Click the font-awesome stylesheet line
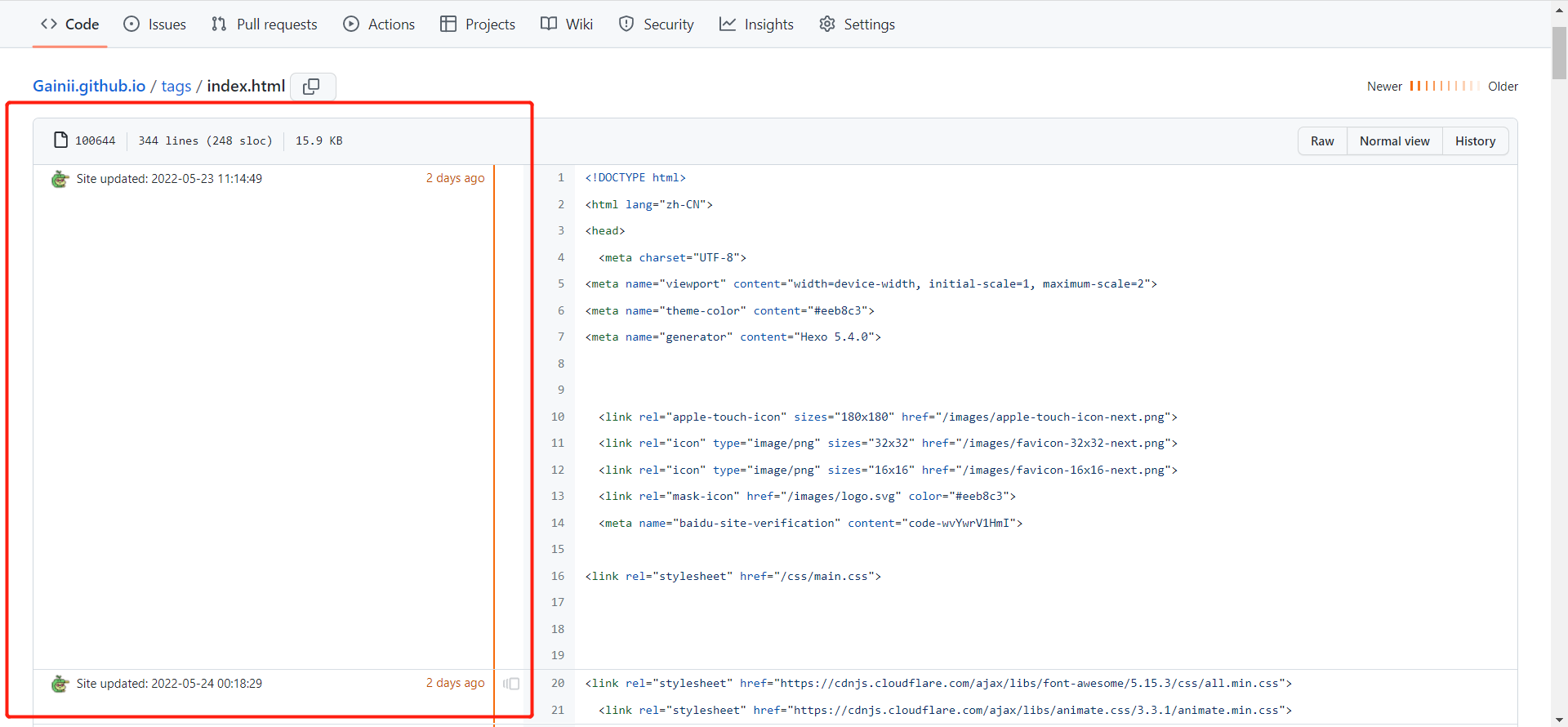Viewport: 1568px width, 727px height. coord(938,683)
